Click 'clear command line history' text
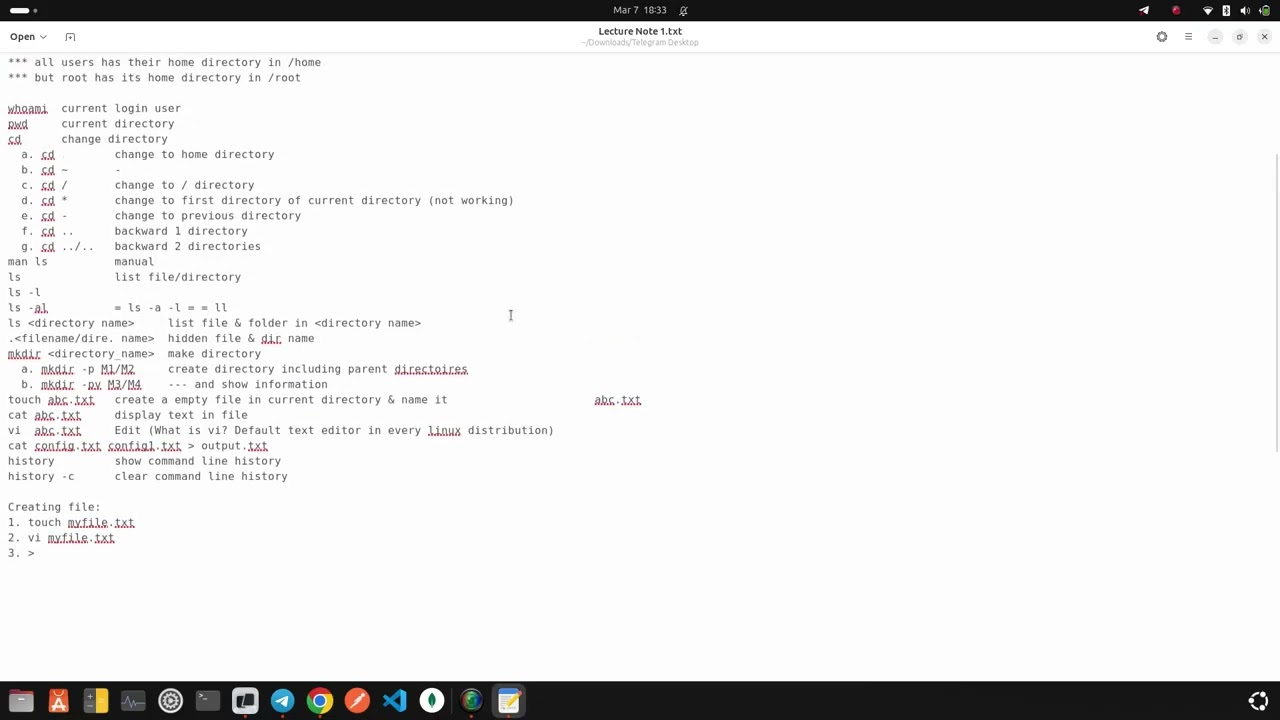This screenshot has height=720, width=1280. click(x=201, y=476)
